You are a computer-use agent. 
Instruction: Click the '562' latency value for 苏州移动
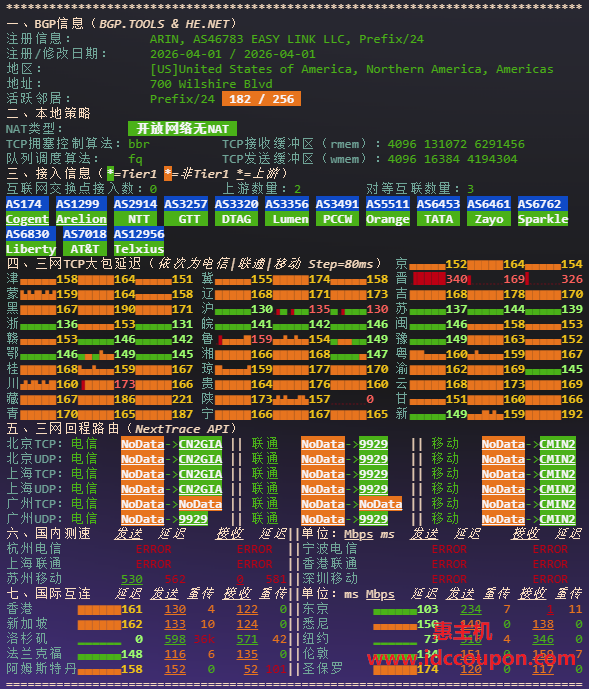point(175,579)
